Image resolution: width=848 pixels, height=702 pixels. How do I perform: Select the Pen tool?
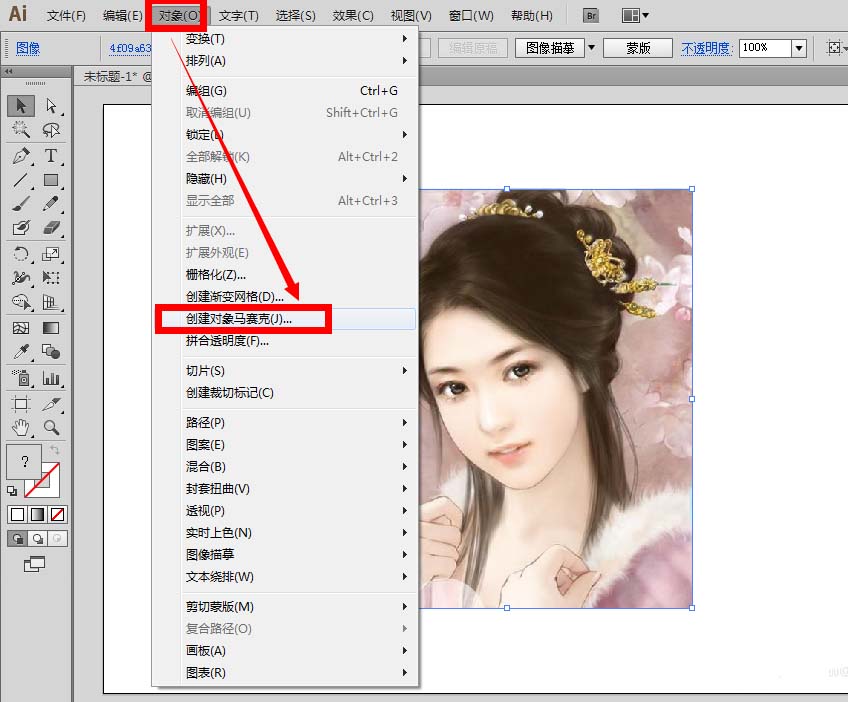21,156
